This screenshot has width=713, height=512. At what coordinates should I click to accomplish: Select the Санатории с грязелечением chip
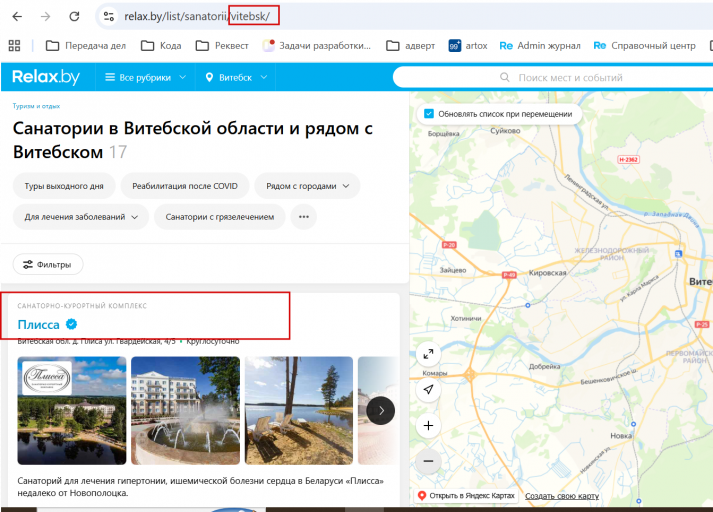[220, 217]
